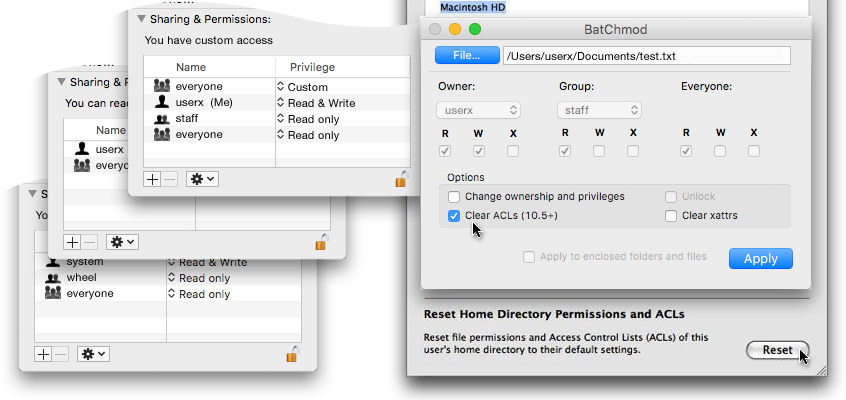Click the yellow minimize button of BatChmod window

pyautogui.click(x=455, y=29)
